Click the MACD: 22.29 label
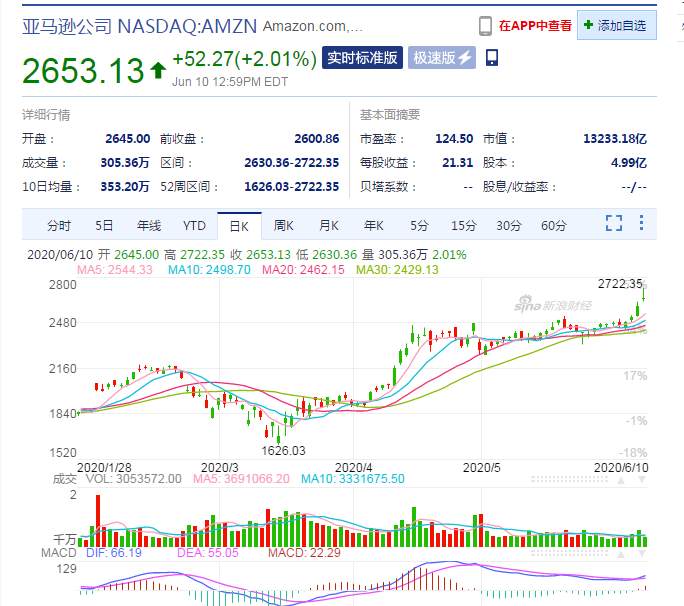This screenshot has height=606, width=684. tap(304, 553)
